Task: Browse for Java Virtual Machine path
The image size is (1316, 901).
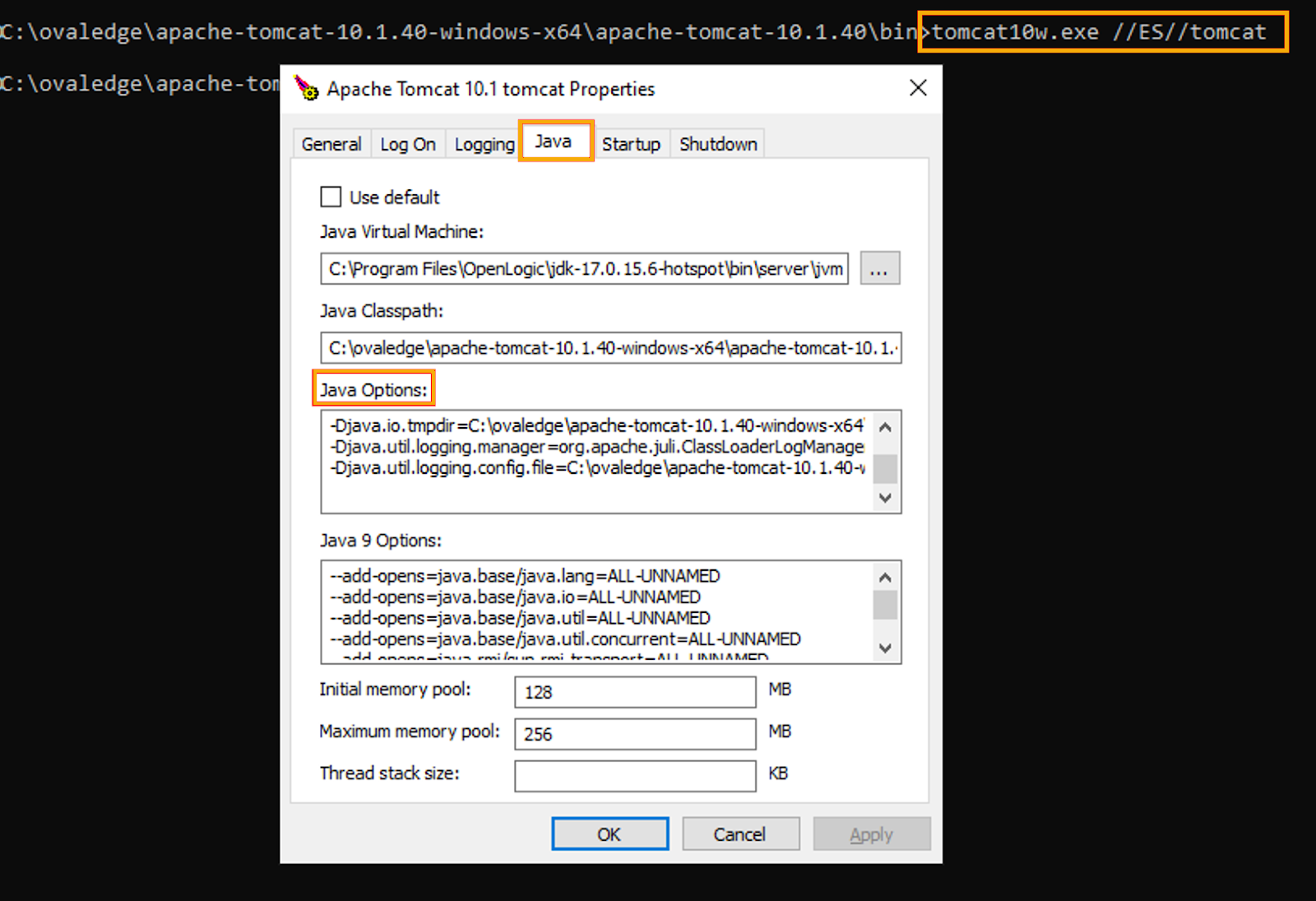Action: 879,269
